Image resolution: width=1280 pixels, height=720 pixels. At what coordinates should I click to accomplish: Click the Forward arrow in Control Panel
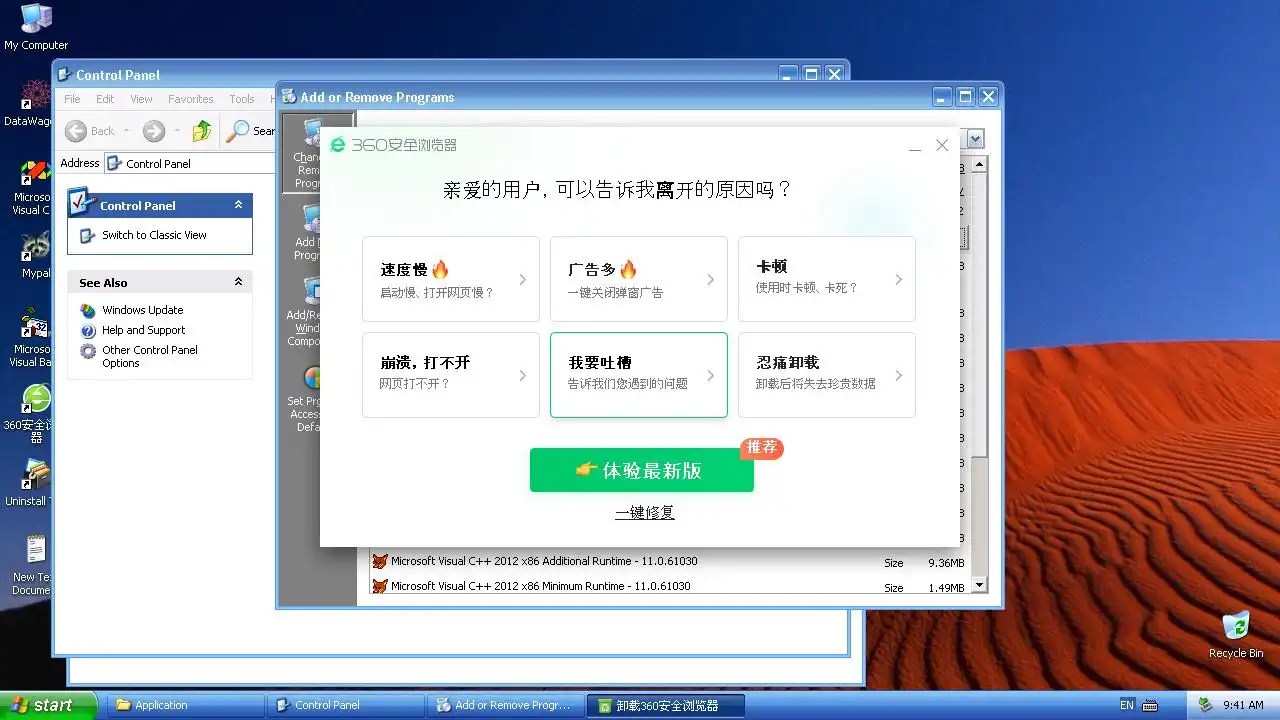[153, 131]
